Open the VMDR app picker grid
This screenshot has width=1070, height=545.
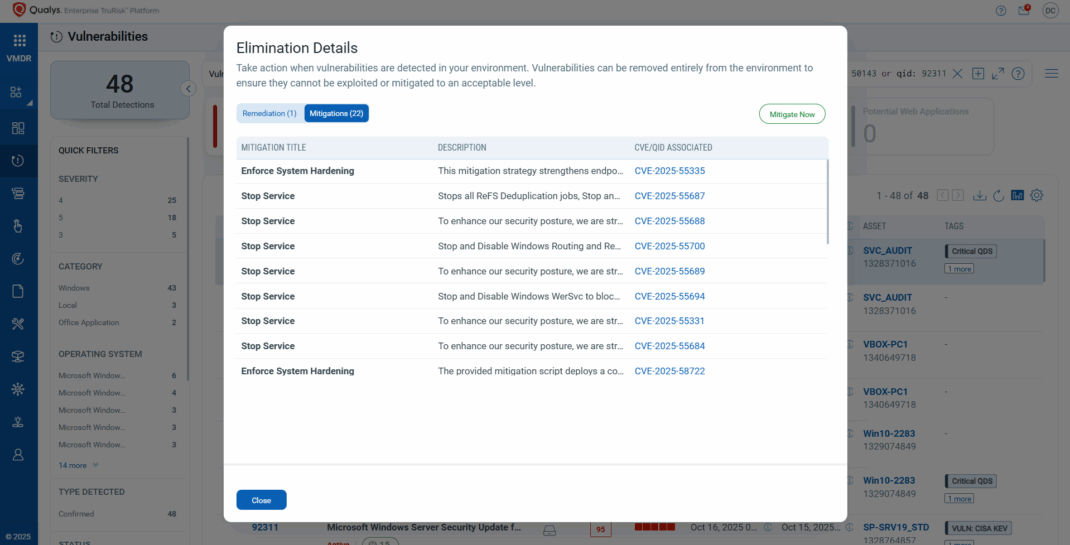click(19, 41)
